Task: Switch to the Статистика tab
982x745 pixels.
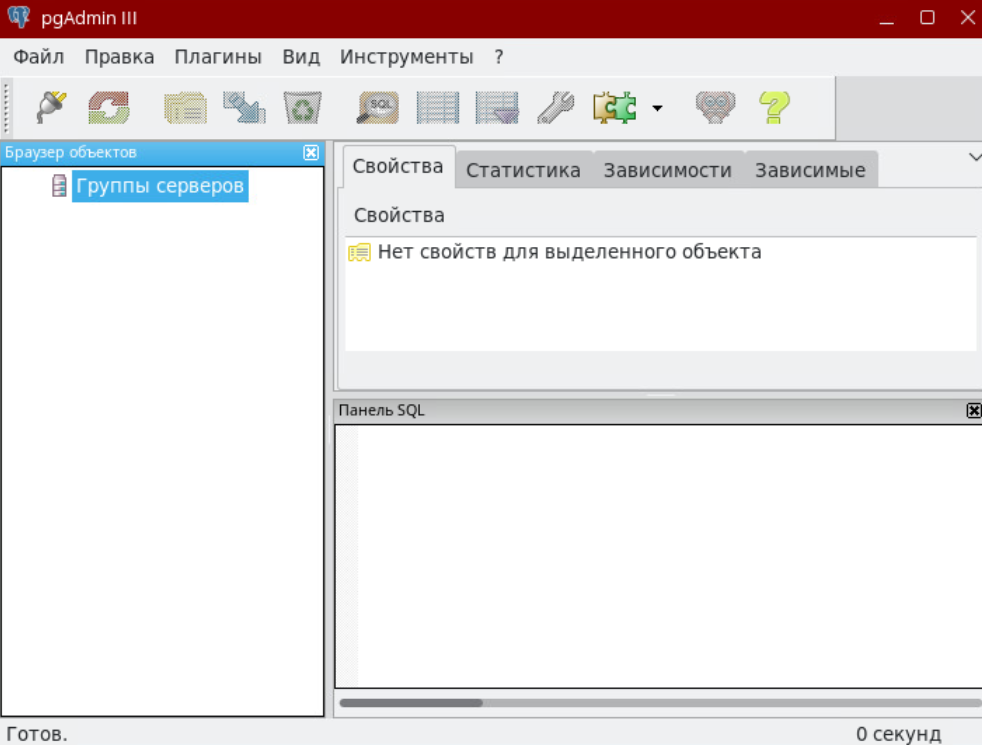Action: pyautogui.click(x=524, y=170)
